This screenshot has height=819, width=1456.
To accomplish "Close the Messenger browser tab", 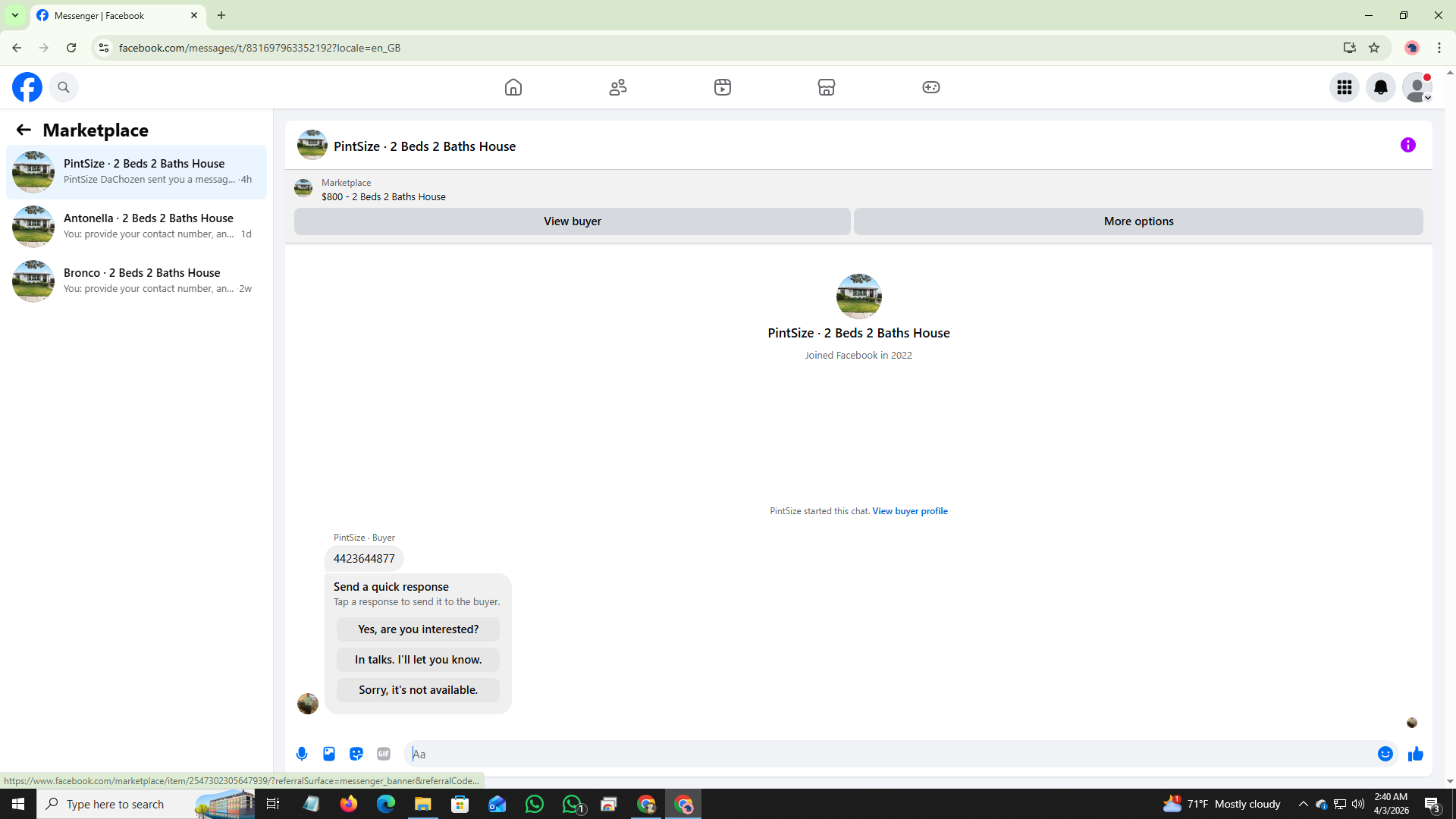I will [x=194, y=15].
